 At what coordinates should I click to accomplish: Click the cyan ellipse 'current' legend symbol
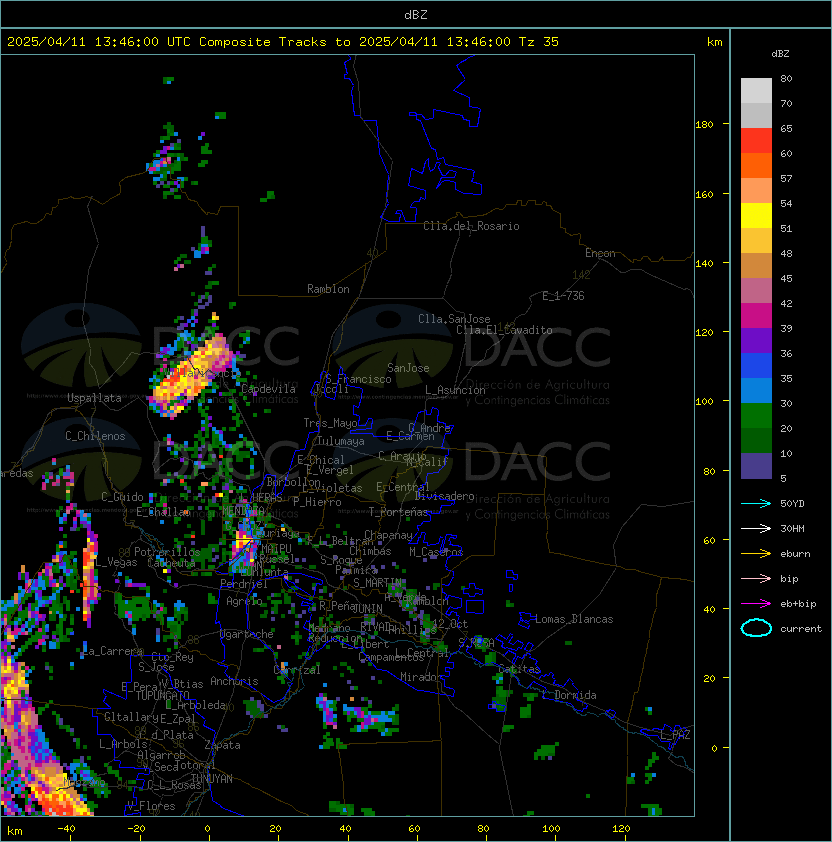(x=756, y=628)
